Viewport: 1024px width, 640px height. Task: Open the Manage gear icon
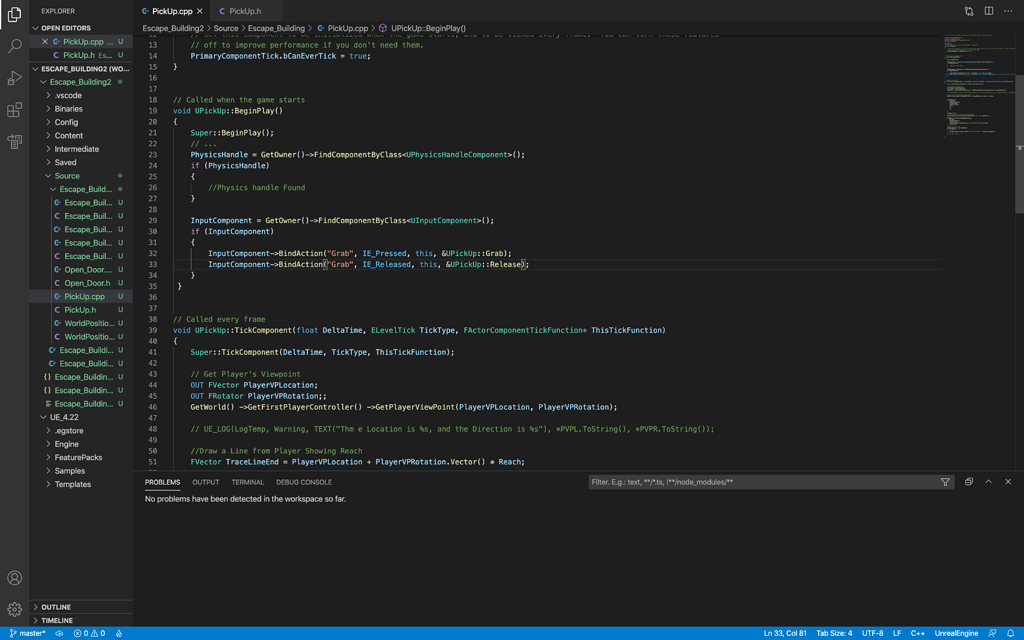[14, 607]
